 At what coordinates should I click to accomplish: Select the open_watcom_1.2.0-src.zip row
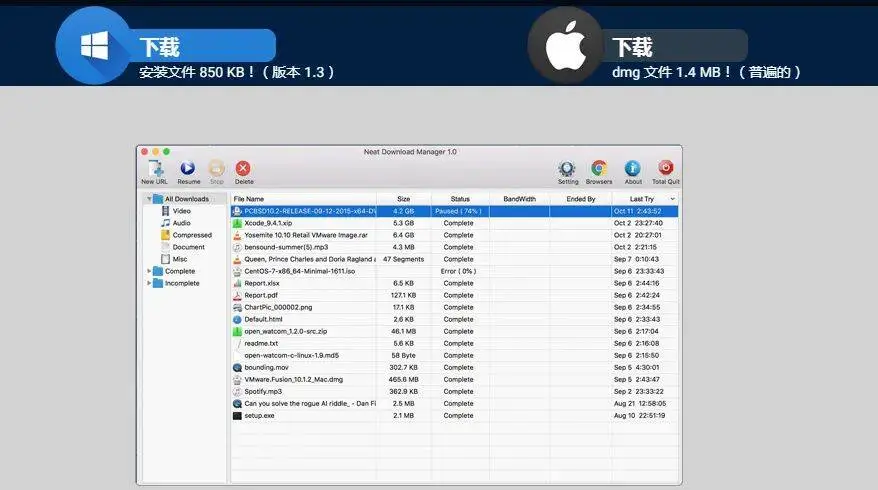pos(454,332)
